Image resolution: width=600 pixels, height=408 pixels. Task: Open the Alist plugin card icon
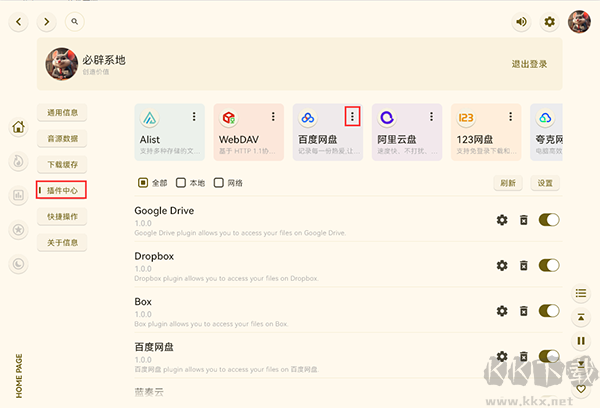[150, 118]
